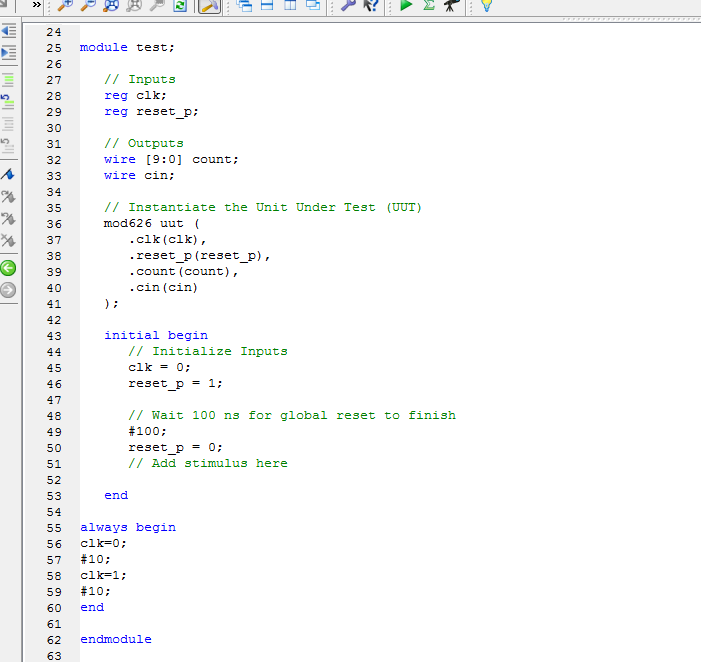Screen dimensions: 701x662
Task: Click the 'wire cin;' line
Action: [139, 175]
